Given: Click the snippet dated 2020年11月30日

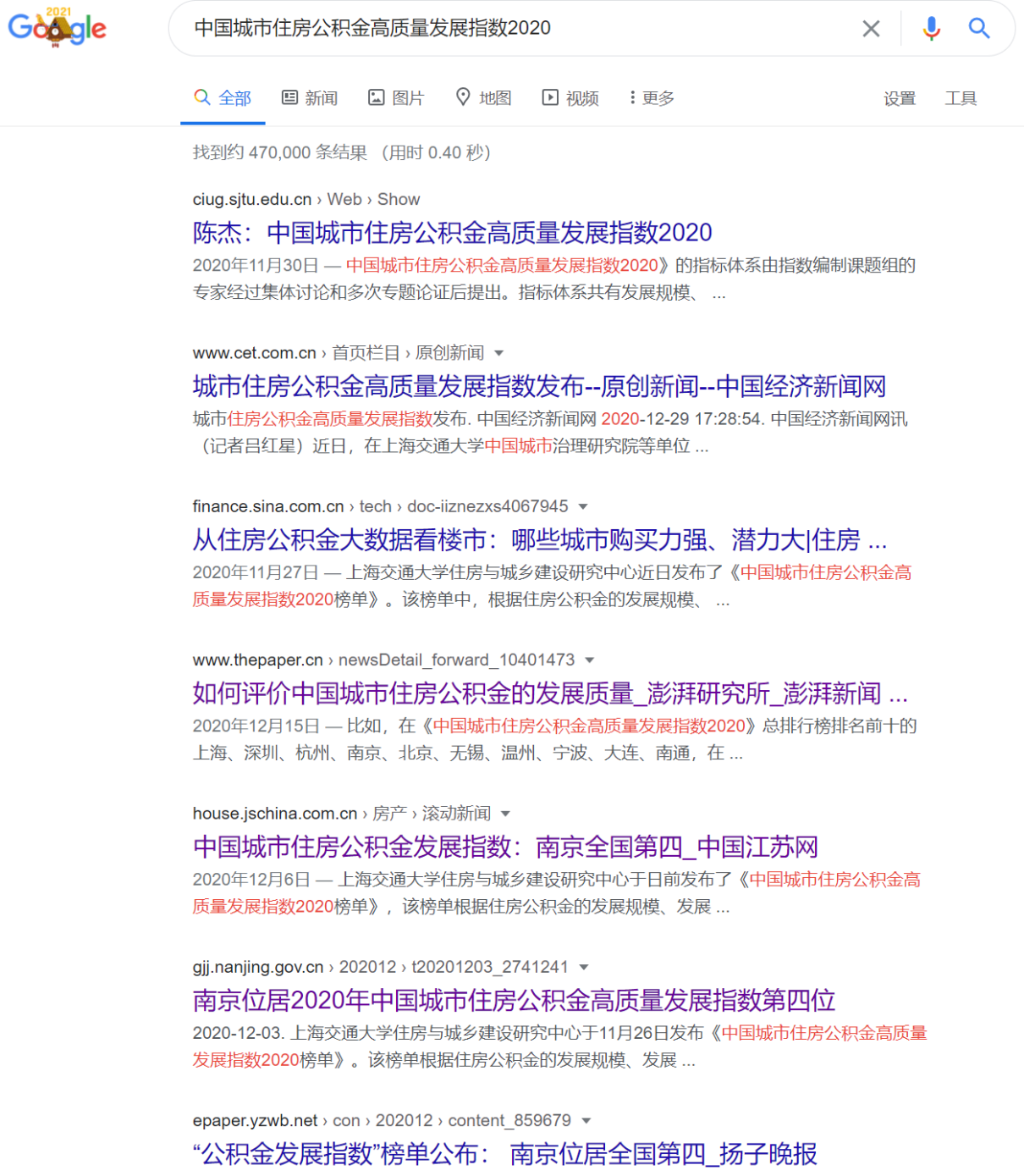Looking at the screenshot, I should click(x=554, y=279).
